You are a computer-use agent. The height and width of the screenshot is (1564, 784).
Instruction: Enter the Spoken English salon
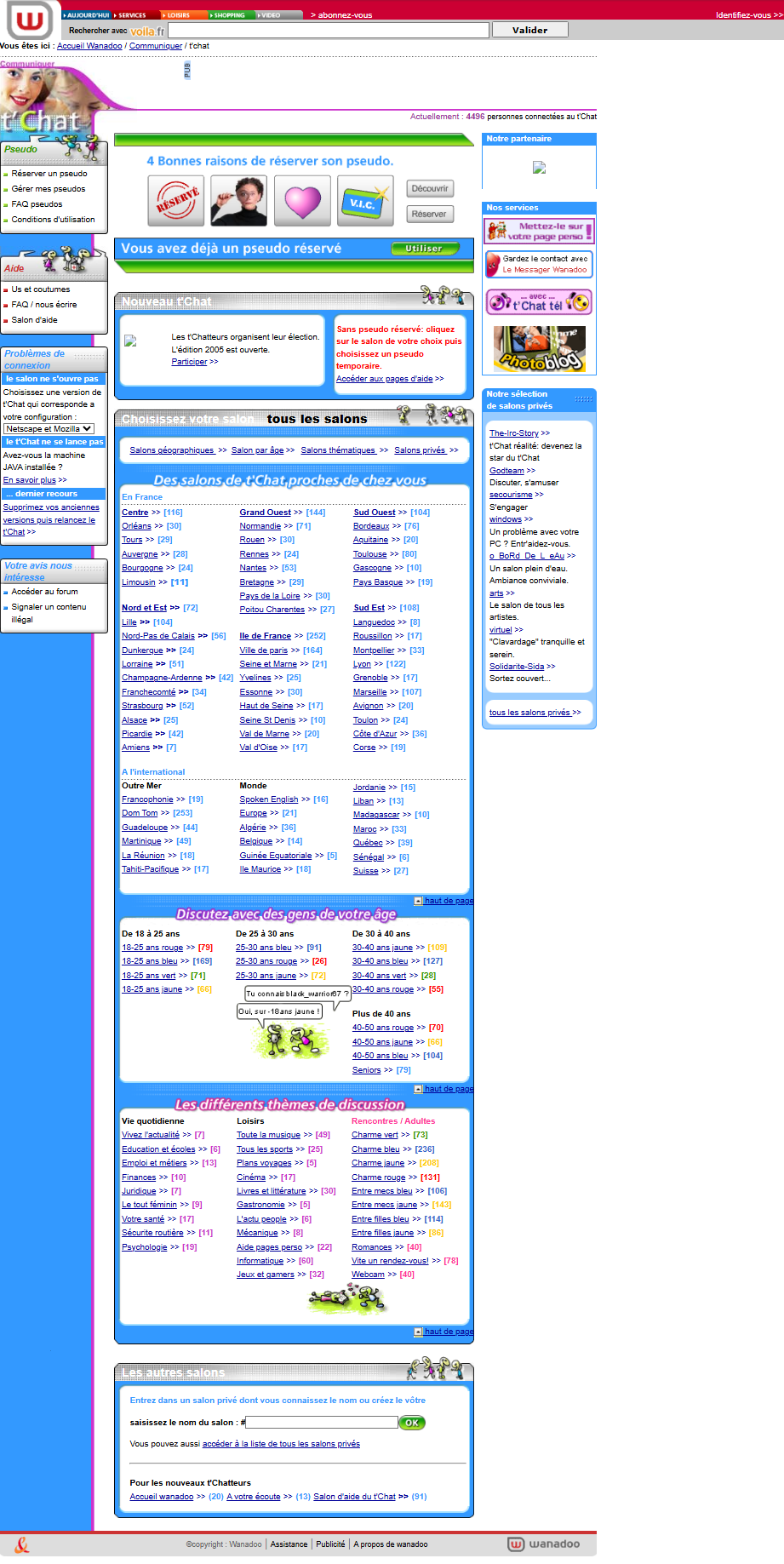pyautogui.click(x=269, y=799)
